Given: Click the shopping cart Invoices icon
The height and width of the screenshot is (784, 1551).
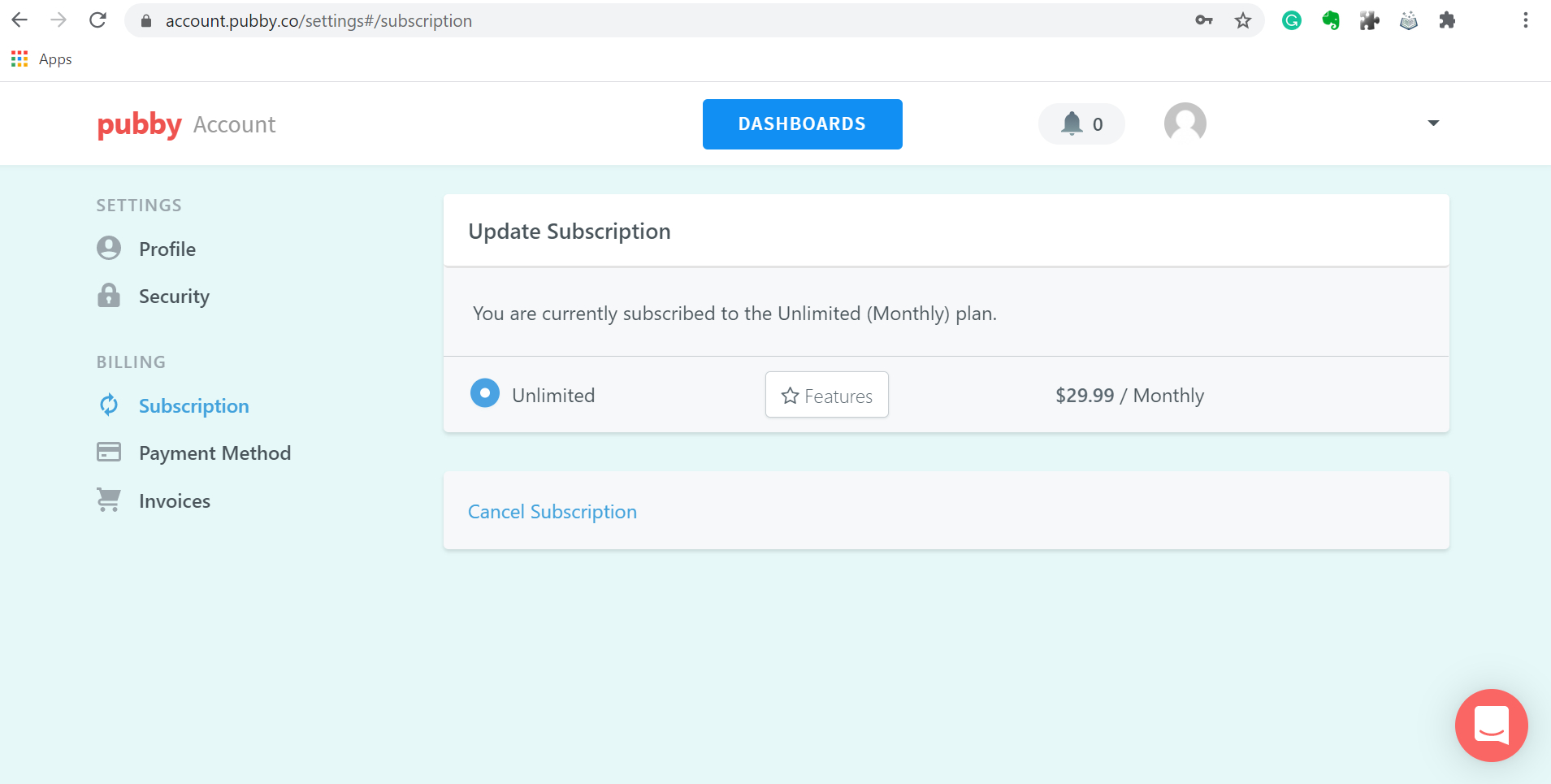Looking at the screenshot, I should [x=109, y=500].
